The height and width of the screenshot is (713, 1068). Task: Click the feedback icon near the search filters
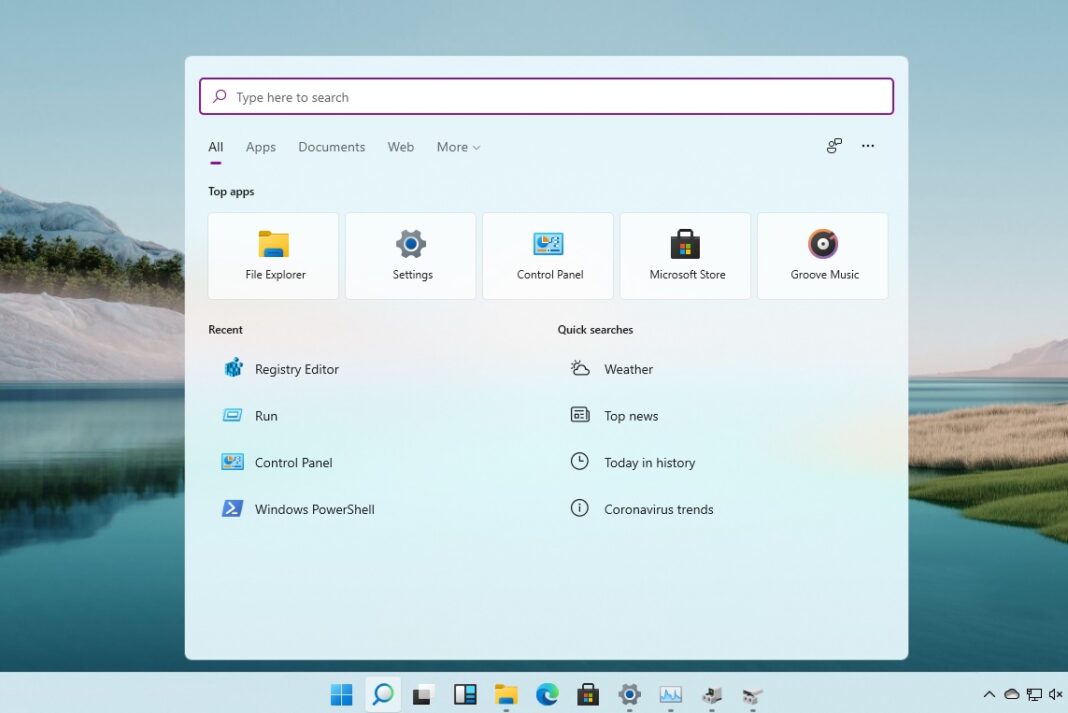pos(834,146)
